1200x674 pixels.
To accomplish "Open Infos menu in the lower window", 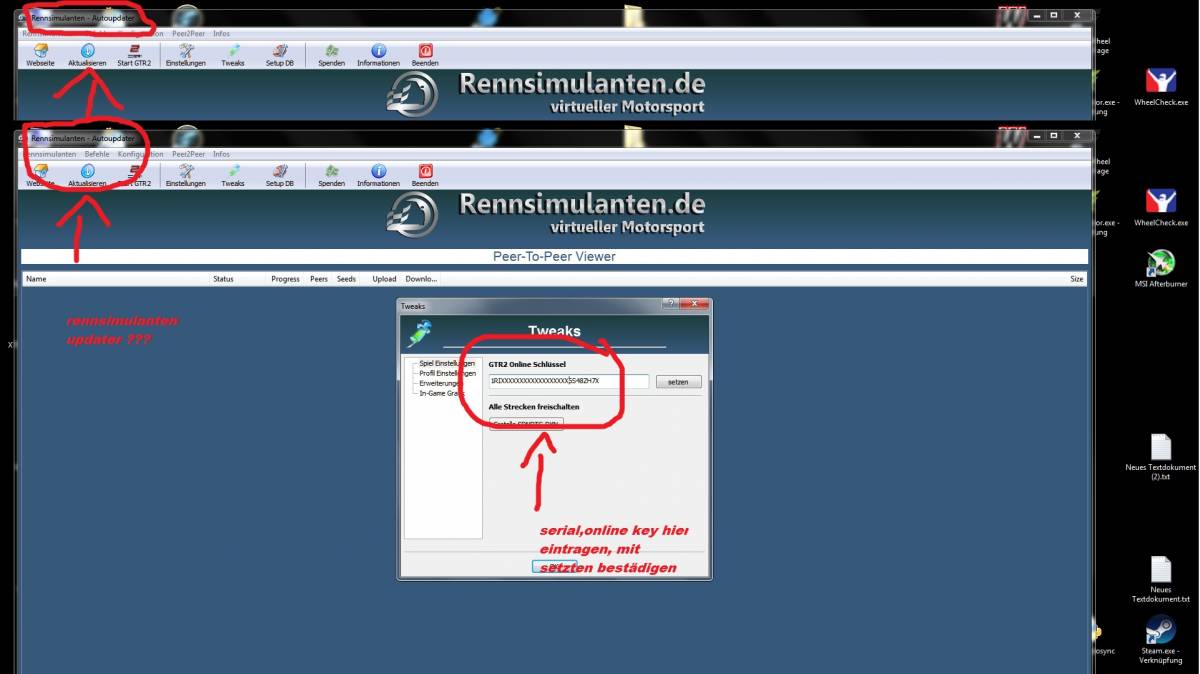I will 221,154.
